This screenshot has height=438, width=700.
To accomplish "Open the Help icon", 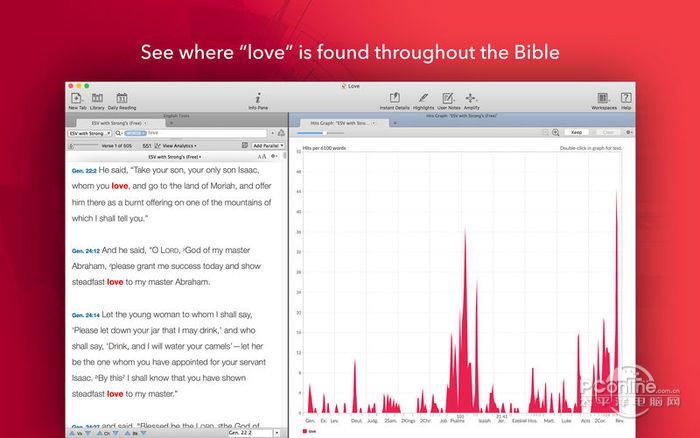I will coord(626,98).
